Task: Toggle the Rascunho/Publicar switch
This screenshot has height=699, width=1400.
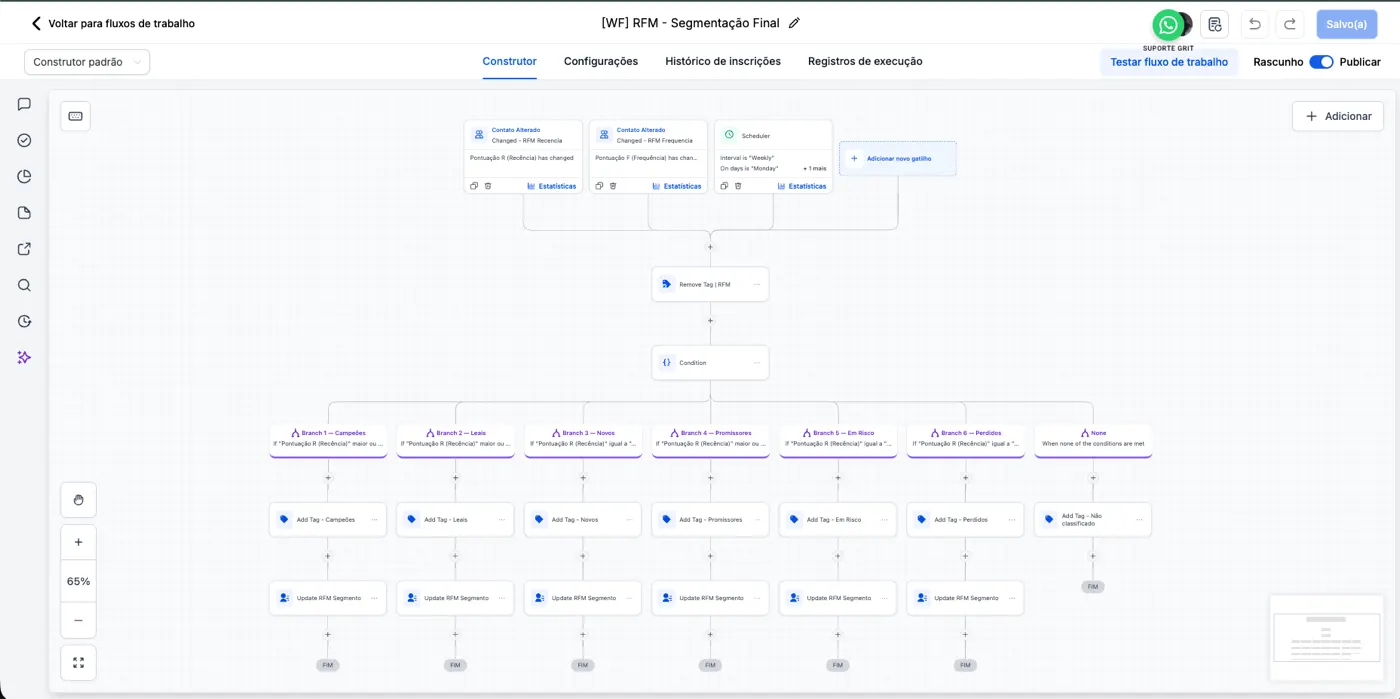Action: pyautogui.click(x=1321, y=62)
